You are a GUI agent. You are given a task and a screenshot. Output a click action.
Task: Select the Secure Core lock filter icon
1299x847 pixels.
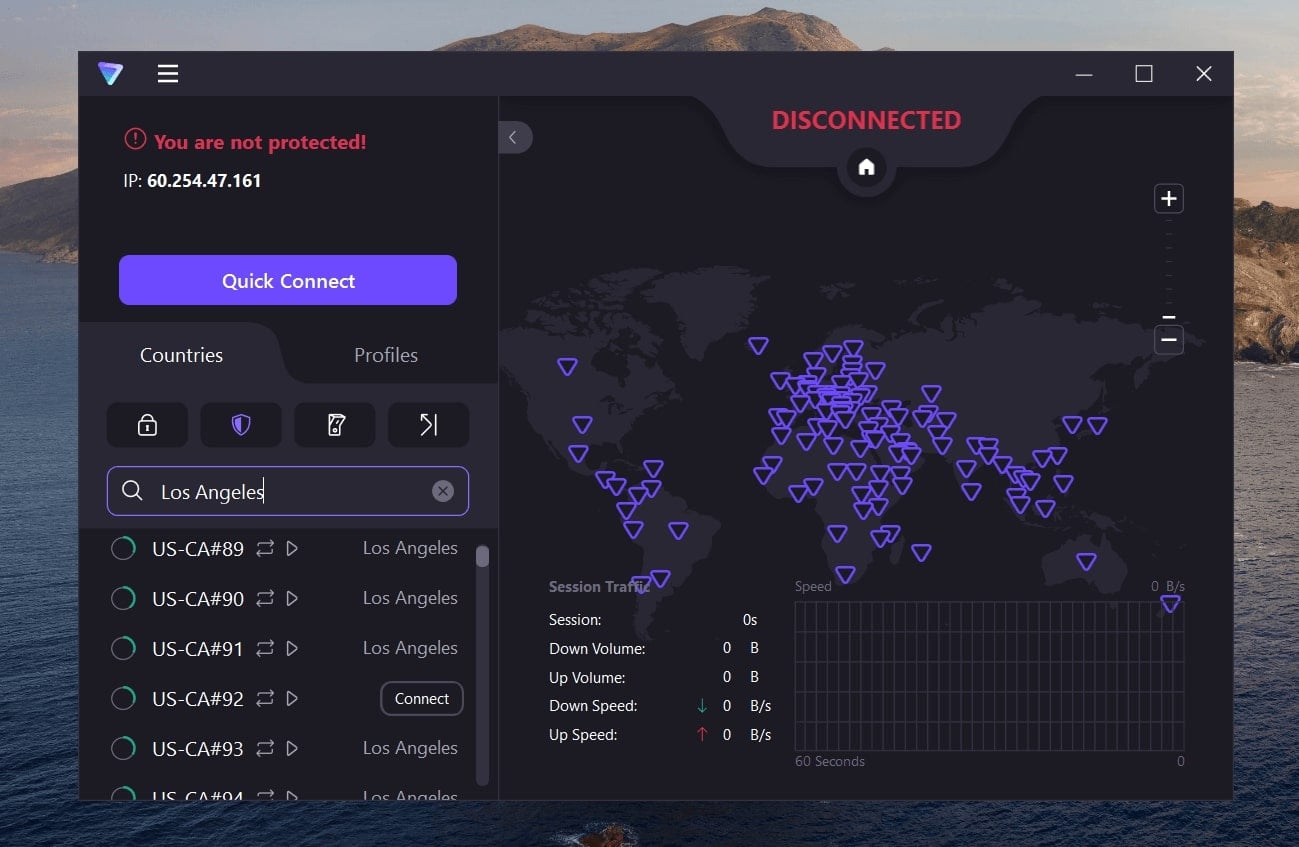click(147, 424)
